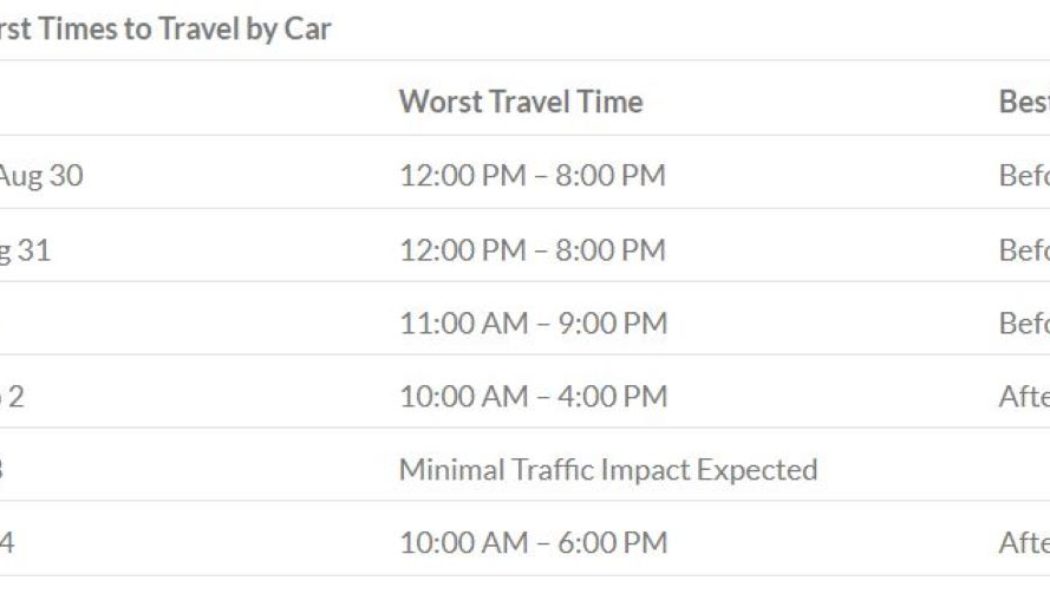Click the cut-off "Before" cell in Aug 30 row

[x=1024, y=176]
